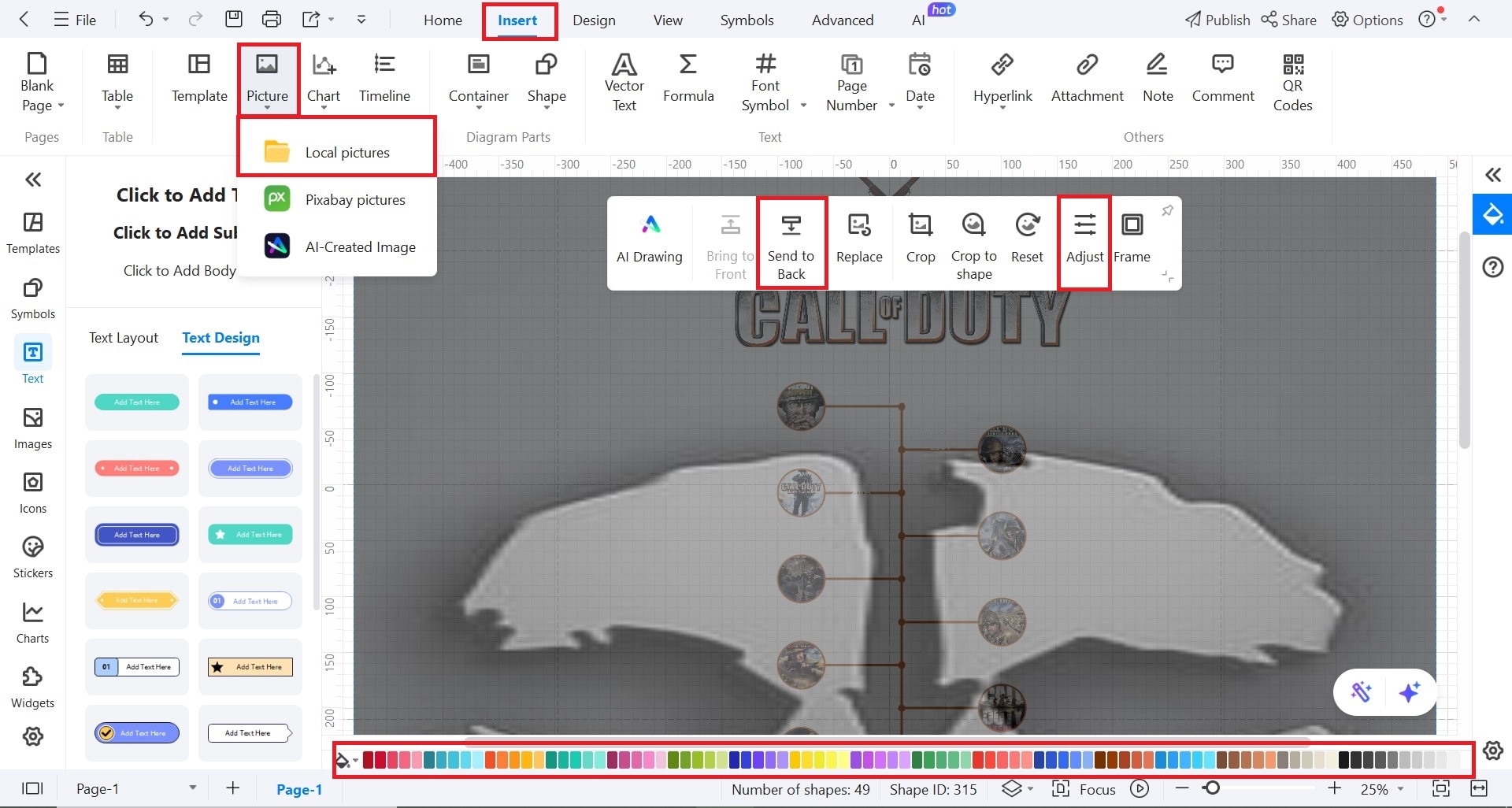Image resolution: width=1512 pixels, height=808 pixels.
Task: Open the View tab
Action: click(x=668, y=20)
